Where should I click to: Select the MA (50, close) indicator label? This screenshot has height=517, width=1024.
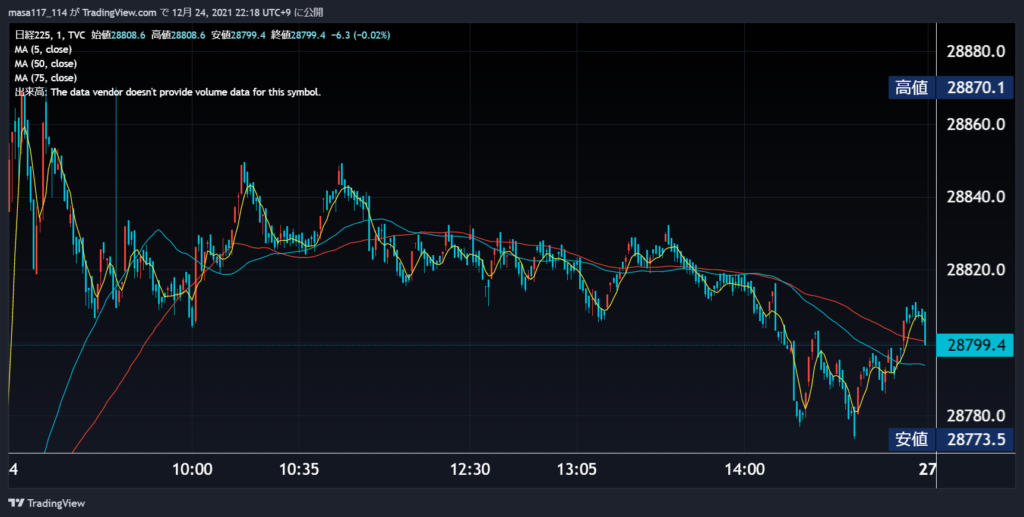pyautogui.click(x=46, y=64)
